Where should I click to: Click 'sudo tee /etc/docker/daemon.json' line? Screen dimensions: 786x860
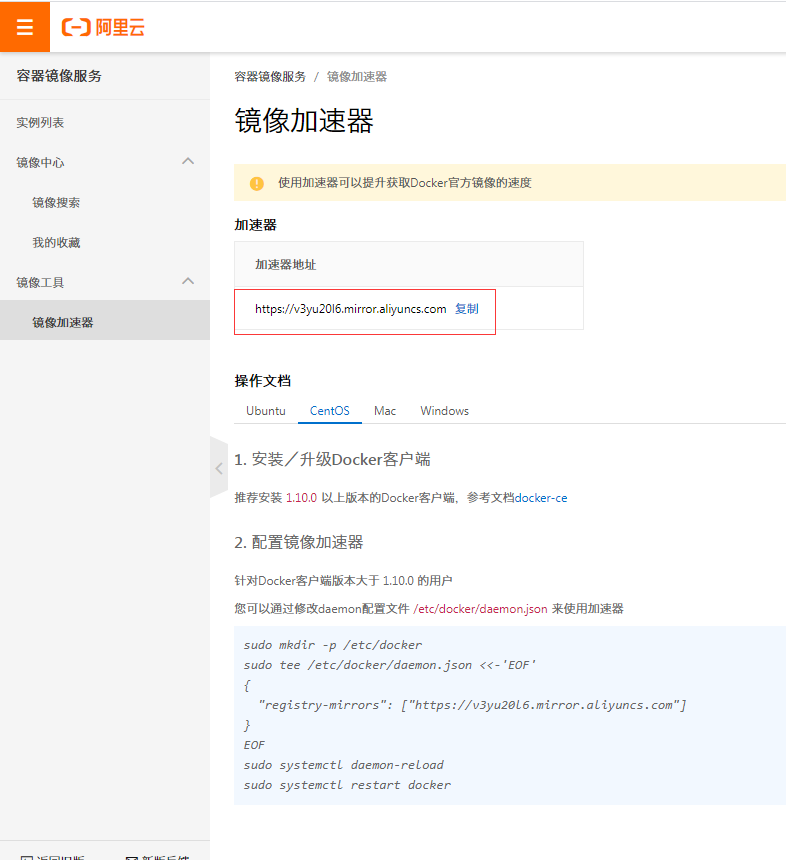click(x=389, y=665)
